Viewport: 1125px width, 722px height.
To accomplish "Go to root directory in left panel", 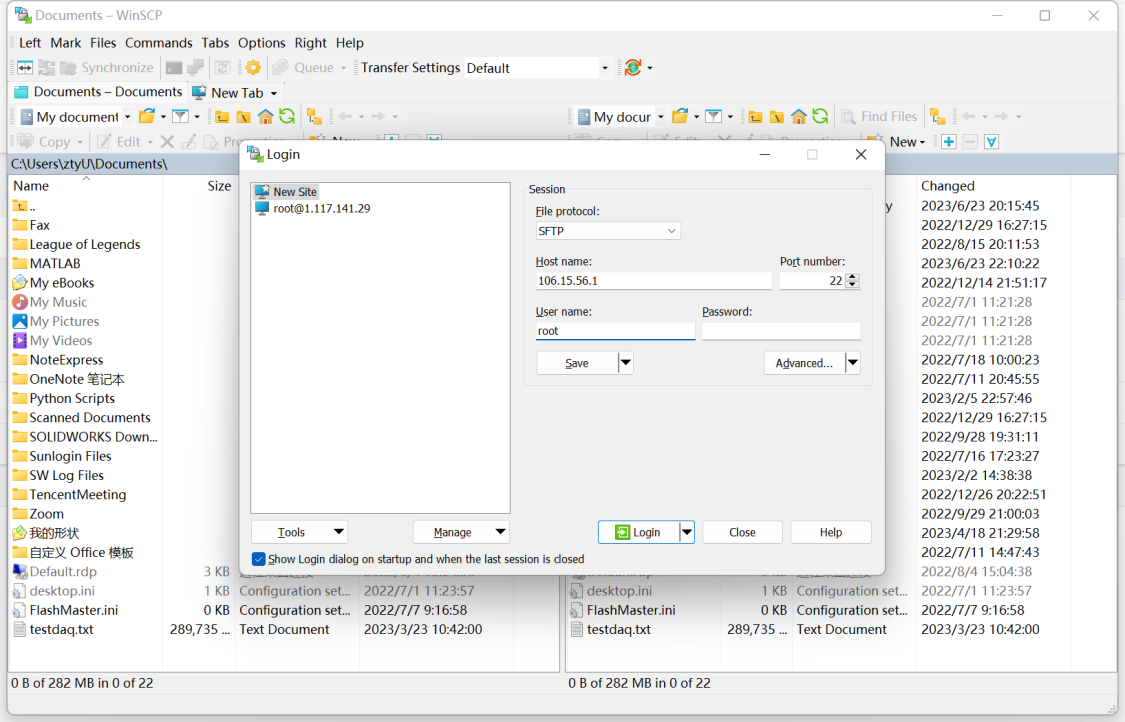I will (x=244, y=116).
